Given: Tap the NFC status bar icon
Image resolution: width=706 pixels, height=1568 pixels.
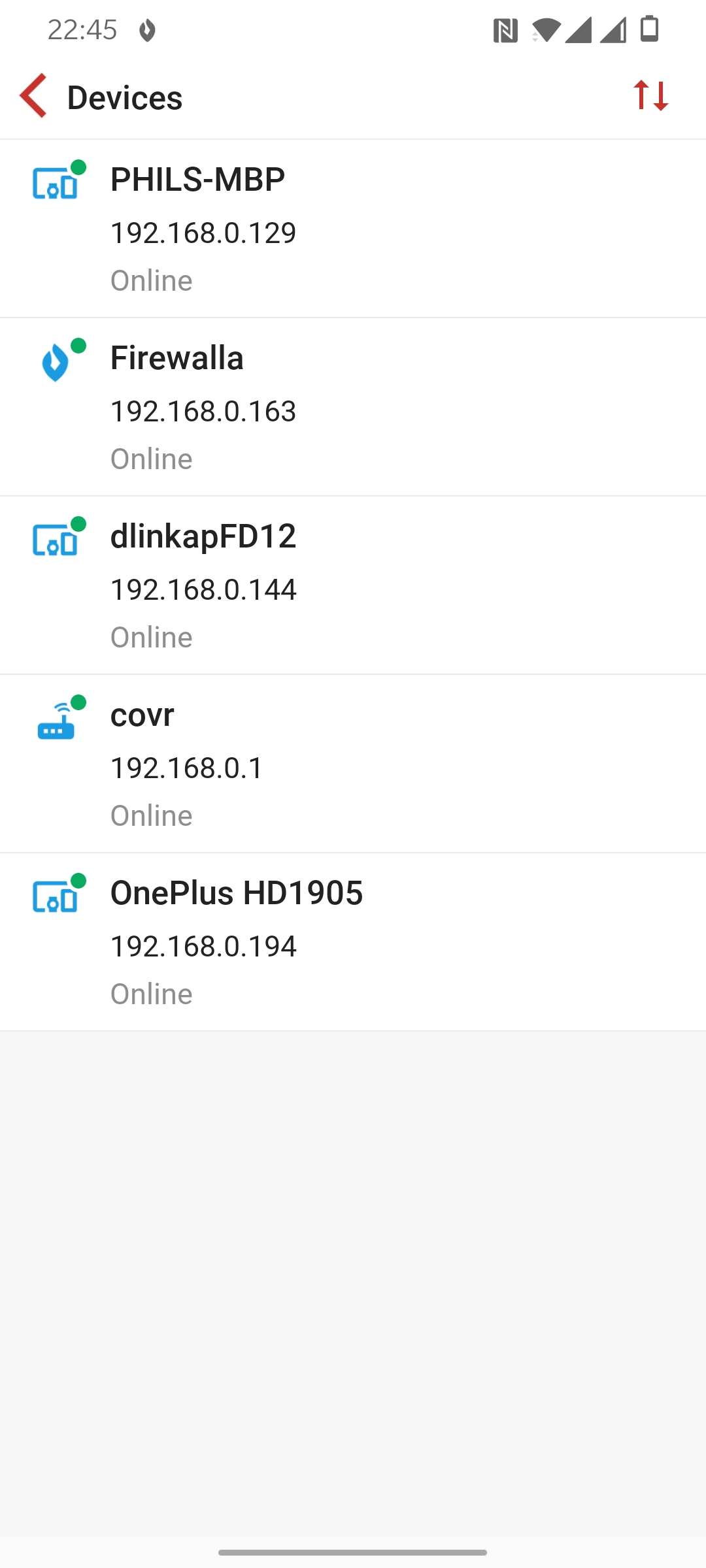Looking at the screenshot, I should click(505, 30).
